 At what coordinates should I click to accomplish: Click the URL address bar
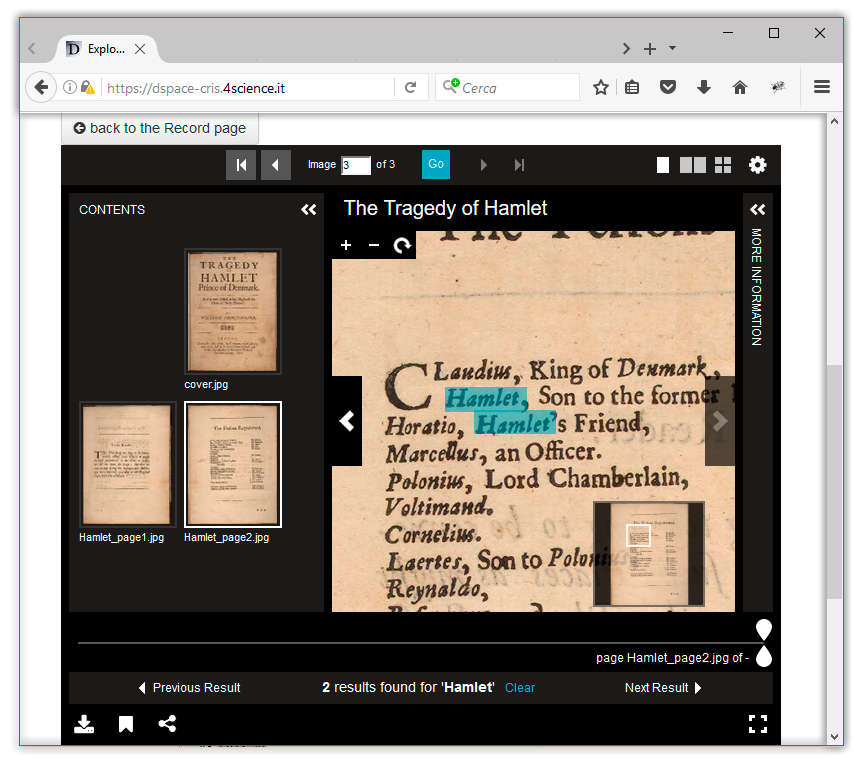pyautogui.click(x=248, y=88)
